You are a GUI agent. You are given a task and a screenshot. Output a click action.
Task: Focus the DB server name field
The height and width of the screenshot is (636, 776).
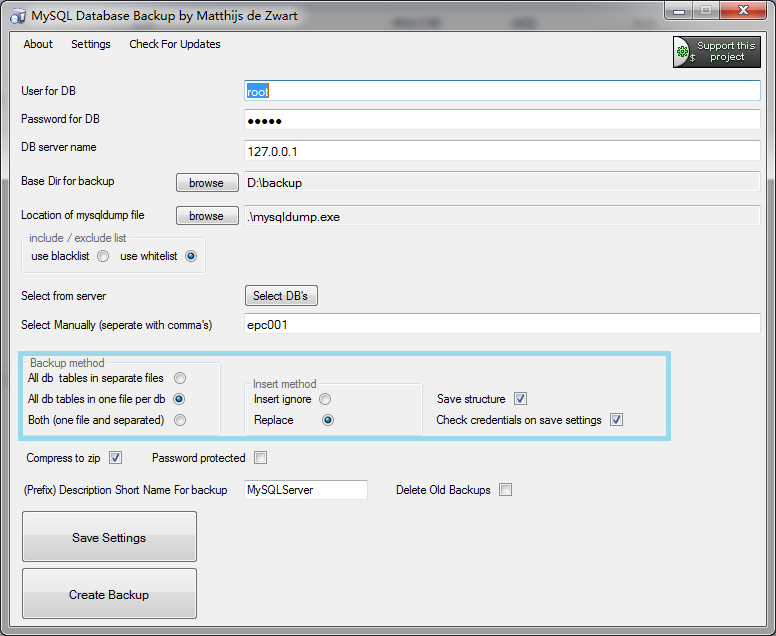pos(502,151)
